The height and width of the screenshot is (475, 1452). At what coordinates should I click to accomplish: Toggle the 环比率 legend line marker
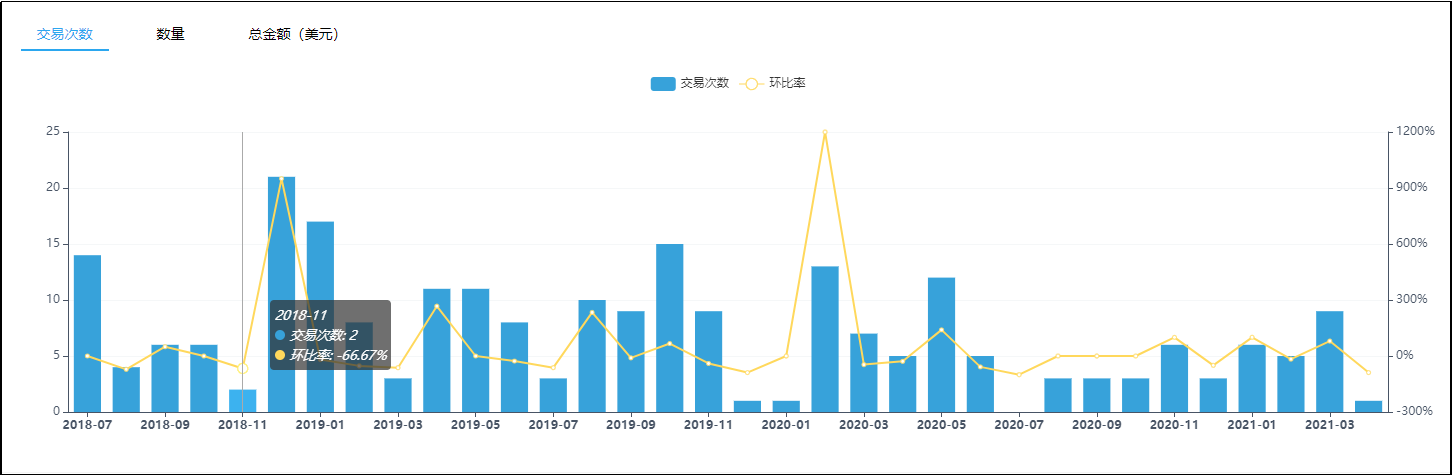tap(752, 84)
